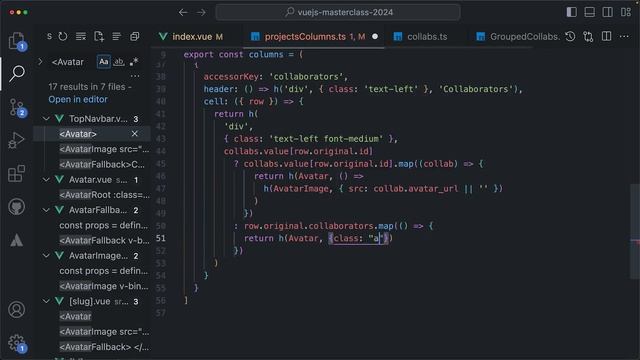Open the Source Control view
The width and height of the screenshot is (640, 360).
coord(17,107)
